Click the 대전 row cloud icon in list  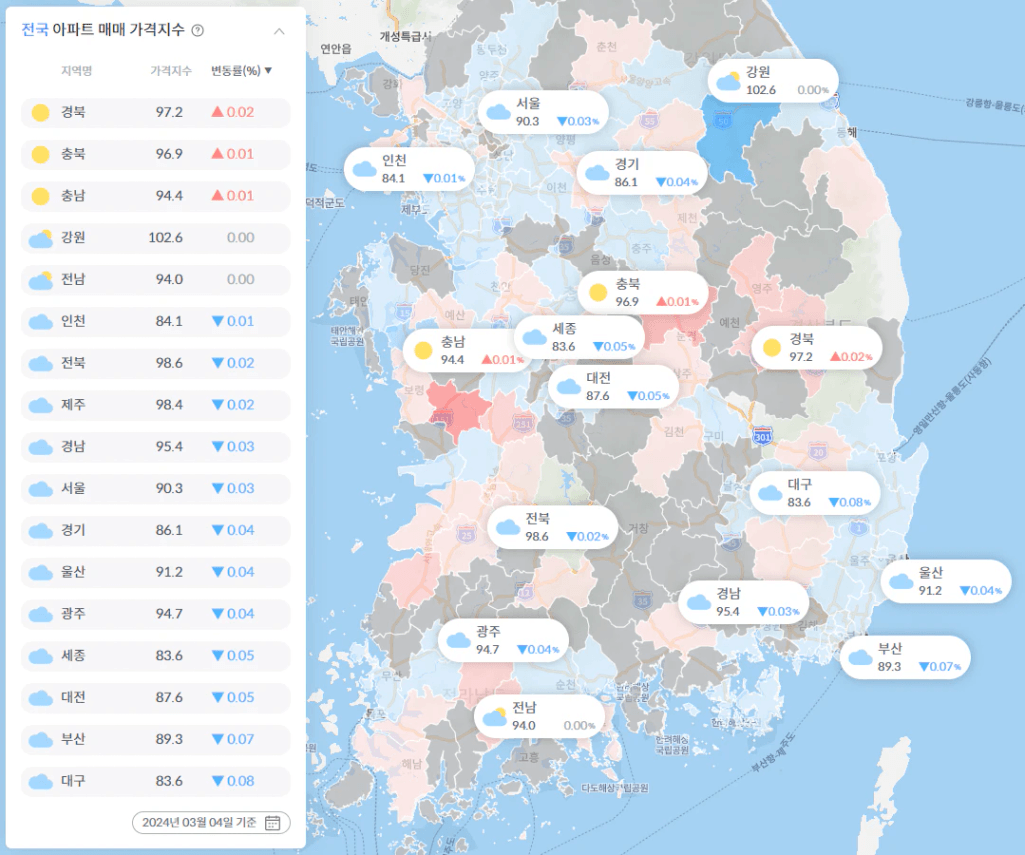pyautogui.click(x=41, y=698)
